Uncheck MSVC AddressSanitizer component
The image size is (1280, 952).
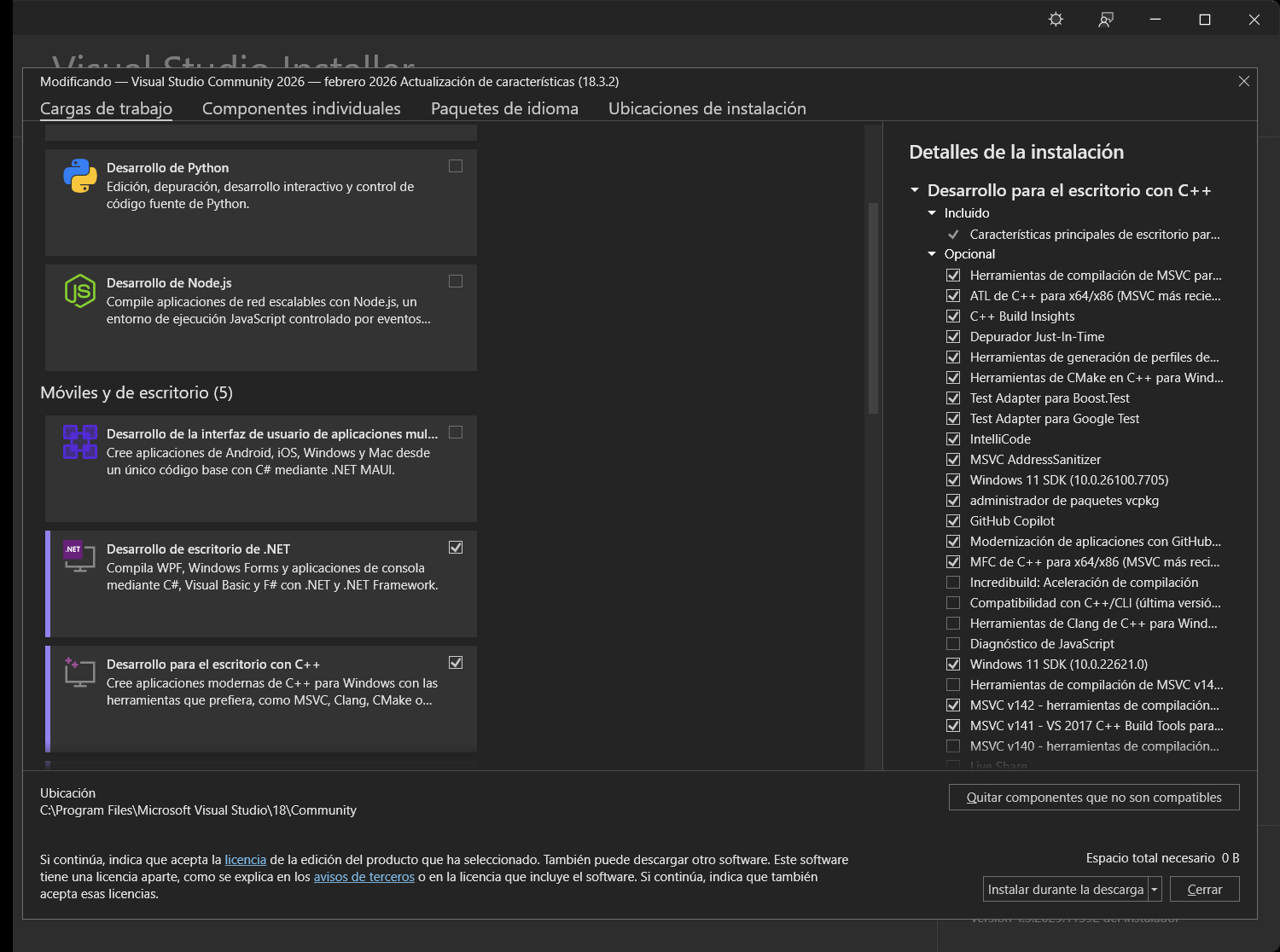coord(953,460)
